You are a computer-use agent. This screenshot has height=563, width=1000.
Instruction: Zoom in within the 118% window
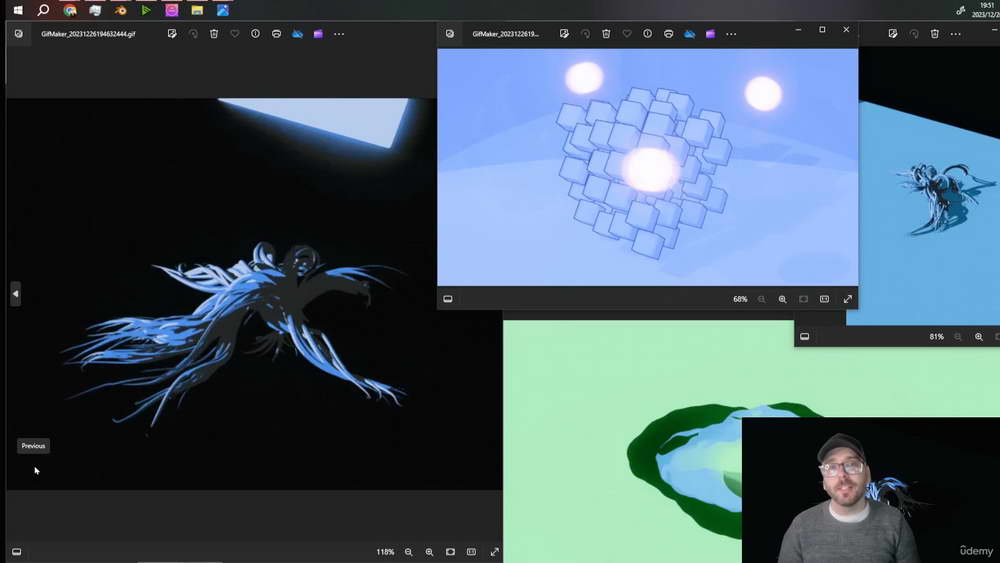tap(430, 552)
